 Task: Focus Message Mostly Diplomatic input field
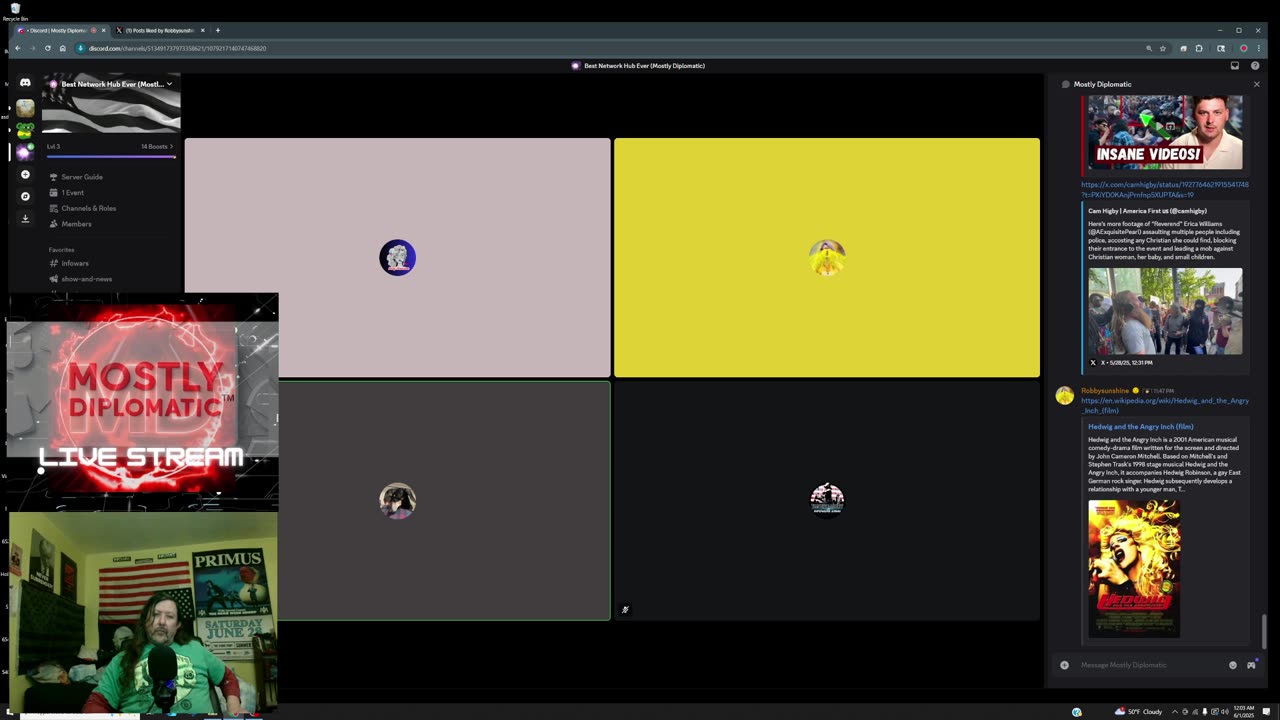(1150, 665)
